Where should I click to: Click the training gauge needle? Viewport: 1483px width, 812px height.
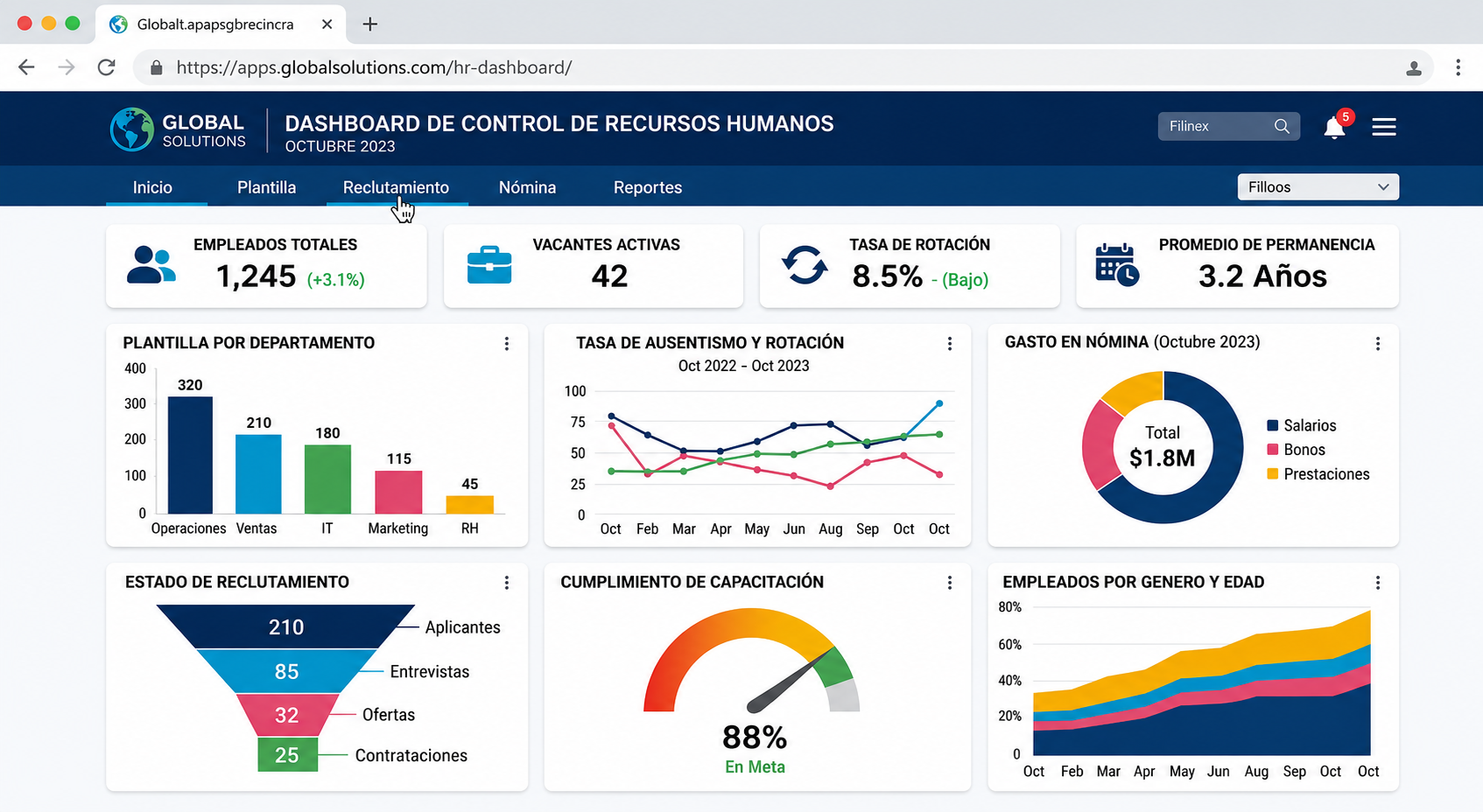tap(790, 681)
